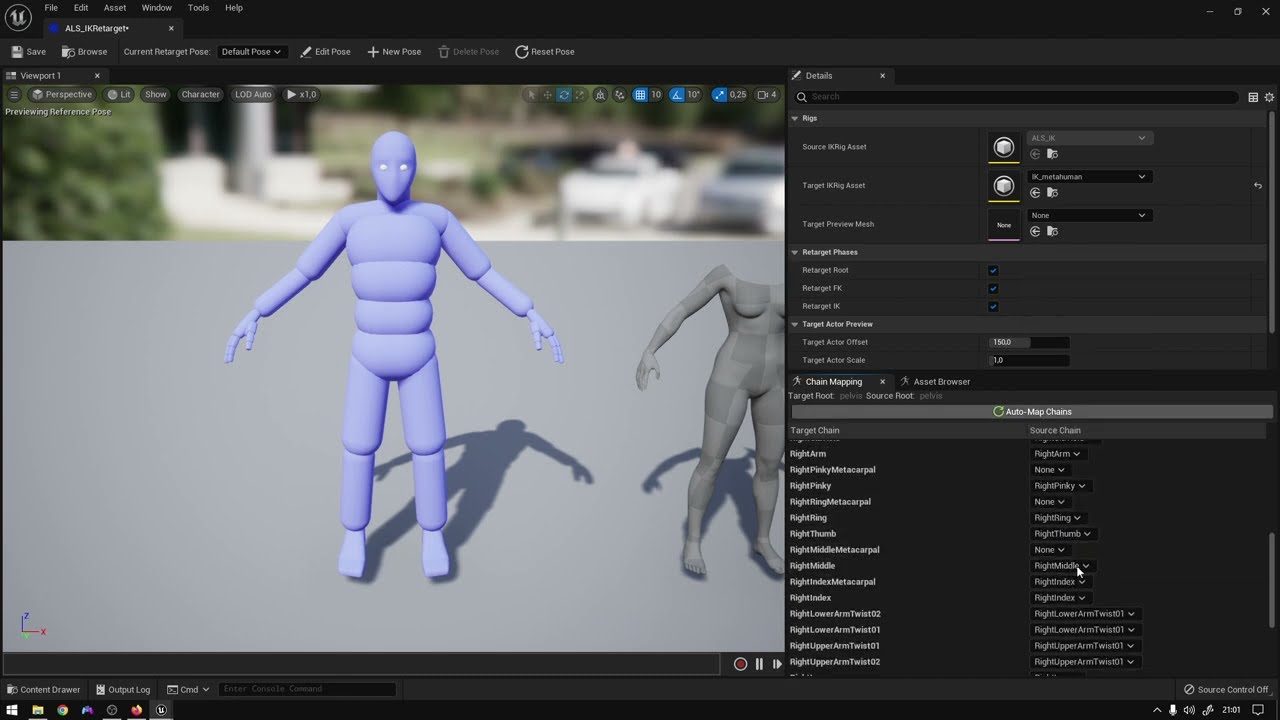Open Details panel view options grid icon
1280x720 pixels.
point(1253,97)
